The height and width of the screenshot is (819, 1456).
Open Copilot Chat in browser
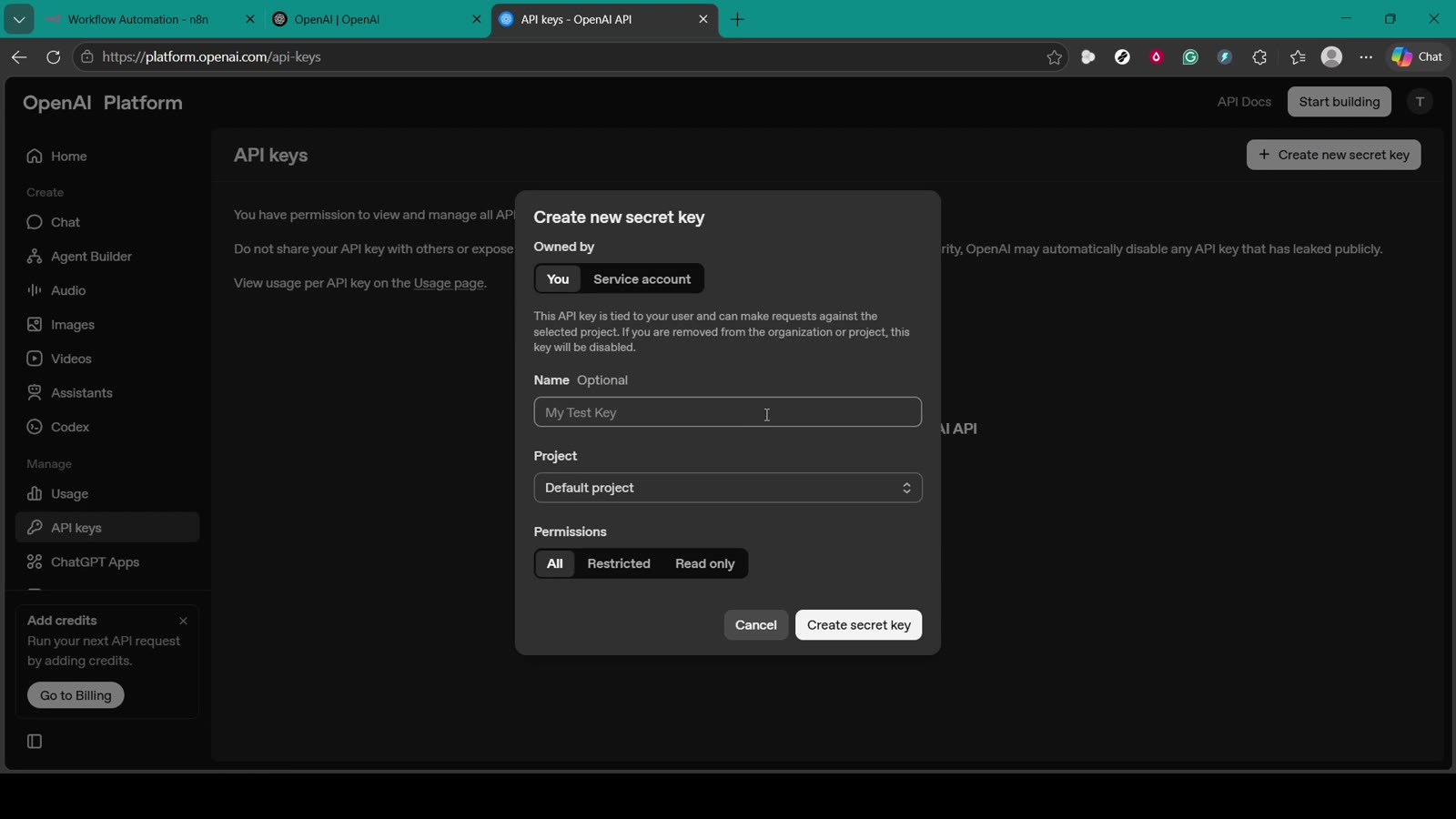pos(1418,56)
